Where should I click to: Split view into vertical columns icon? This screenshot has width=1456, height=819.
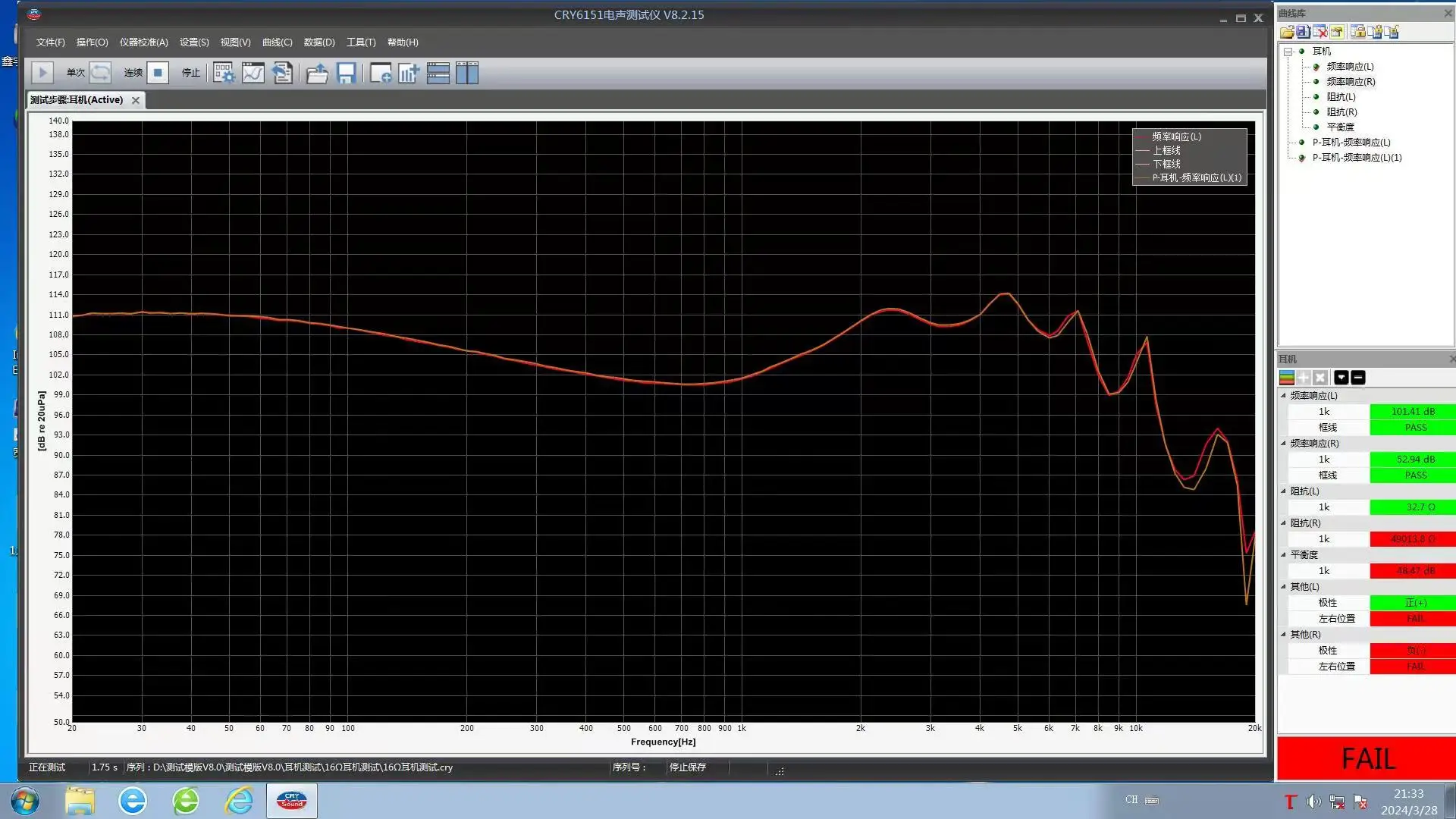pyautogui.click(x=467, y=73)
